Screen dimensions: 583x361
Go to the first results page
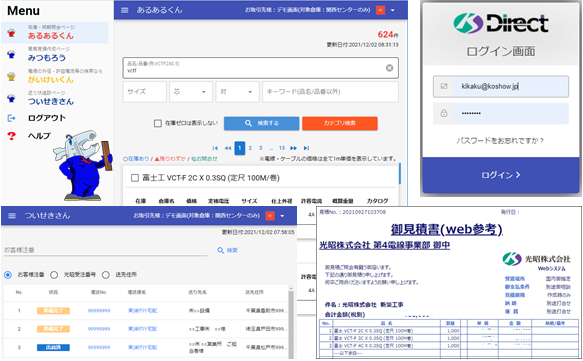(x=215, y=148)
